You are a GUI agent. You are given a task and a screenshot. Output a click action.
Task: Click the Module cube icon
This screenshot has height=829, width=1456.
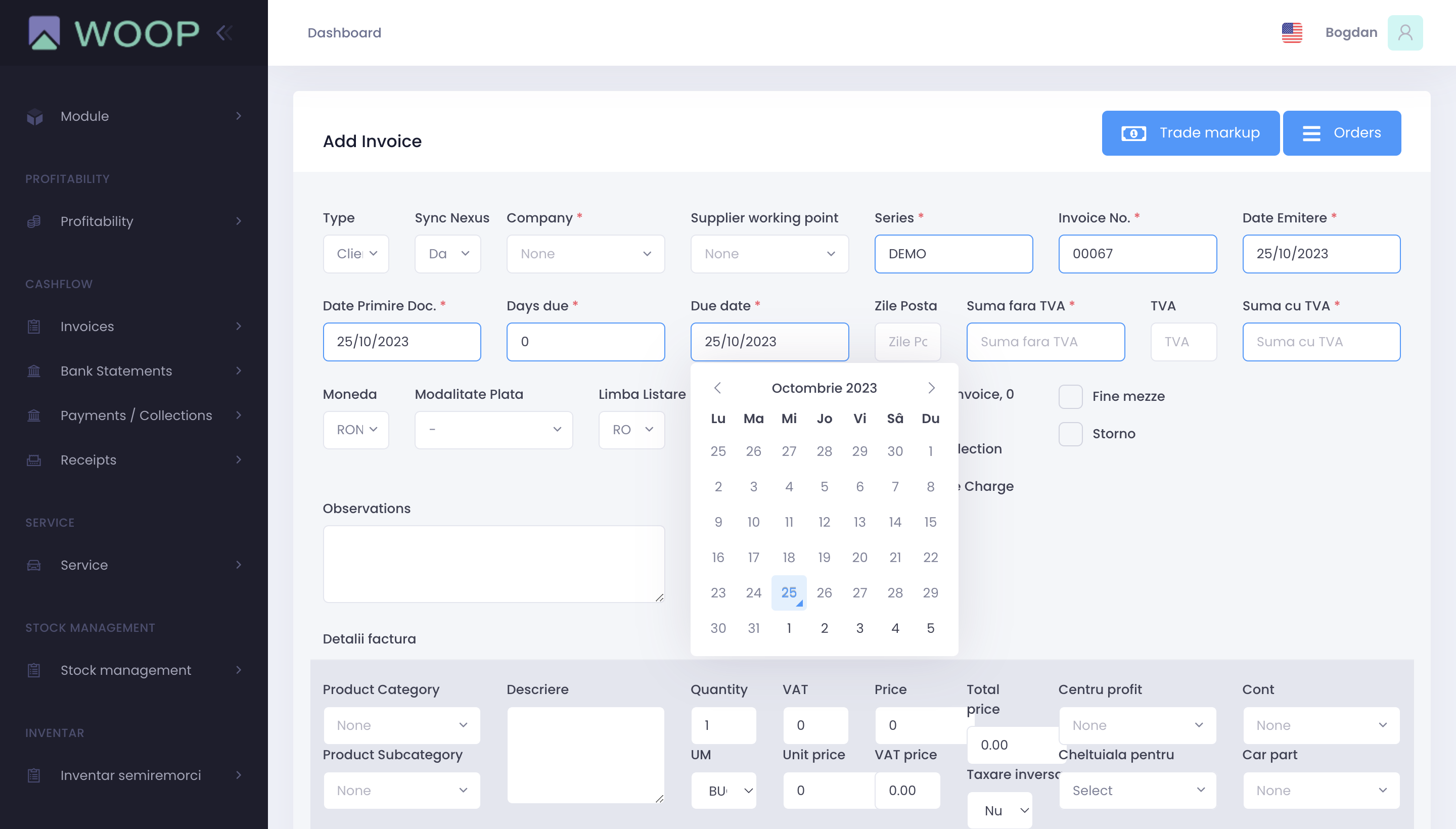click(x=34, y=117)
